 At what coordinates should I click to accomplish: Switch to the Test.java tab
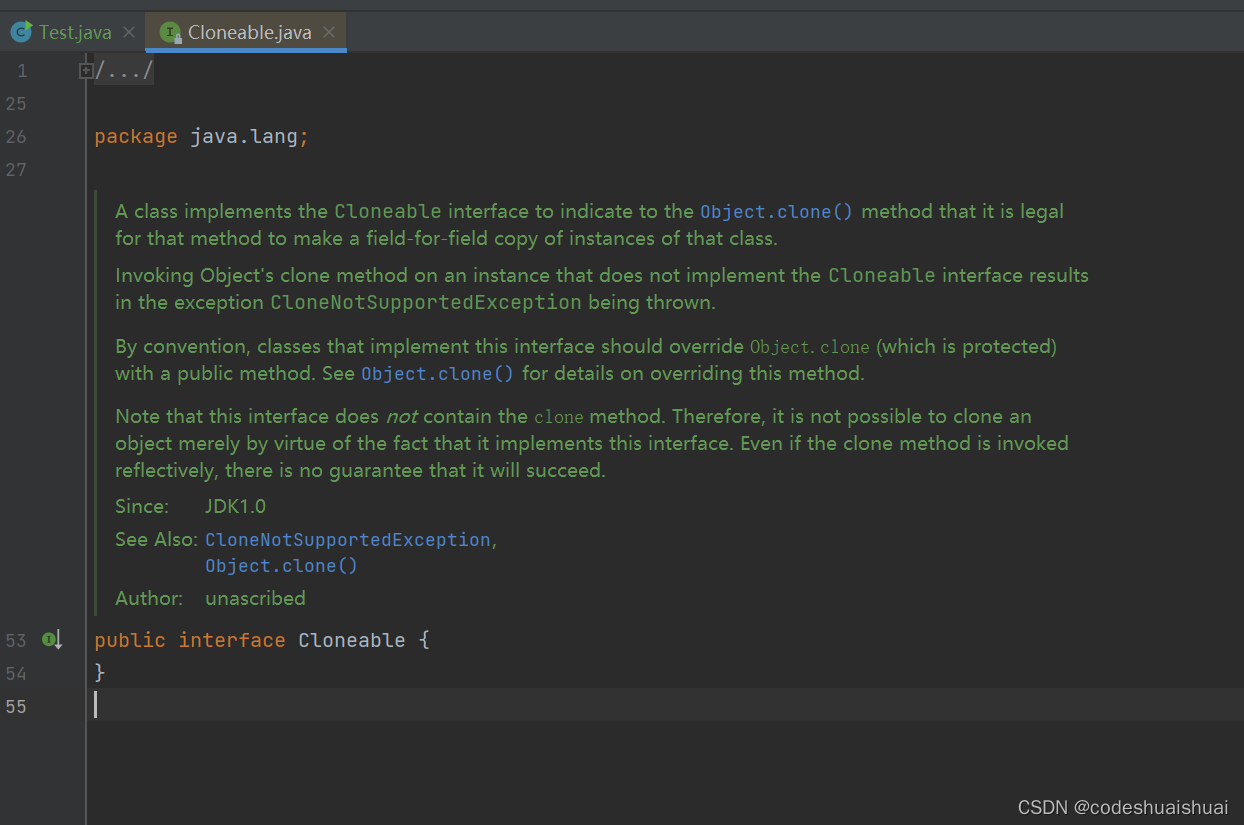point(75,32)
